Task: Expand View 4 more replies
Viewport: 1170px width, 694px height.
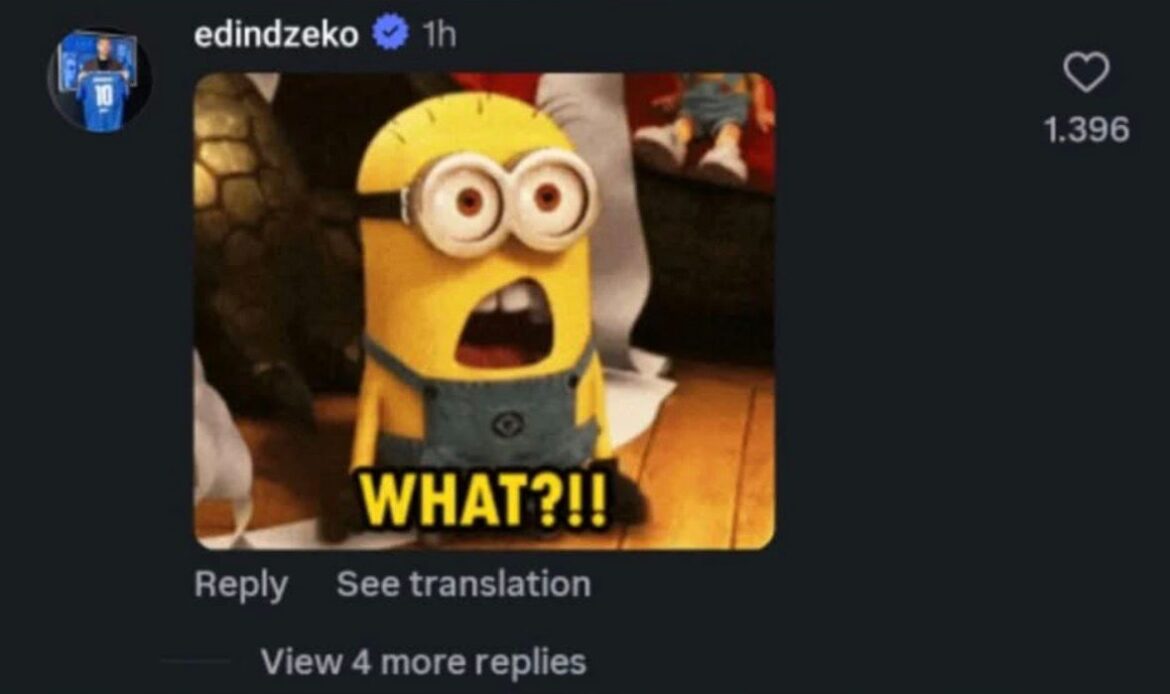Action: (423, 661)
